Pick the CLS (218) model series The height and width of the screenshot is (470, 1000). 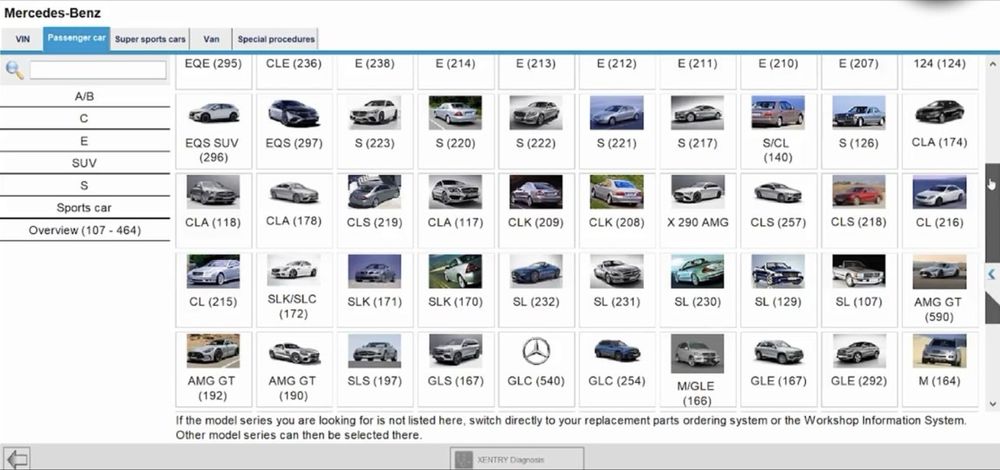pos(859,210)
